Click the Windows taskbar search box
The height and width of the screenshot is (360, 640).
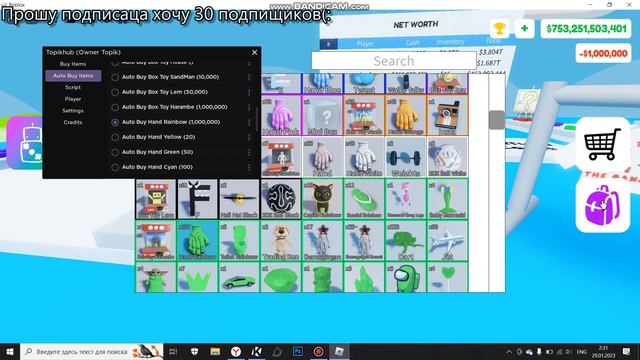pos(92,351)
